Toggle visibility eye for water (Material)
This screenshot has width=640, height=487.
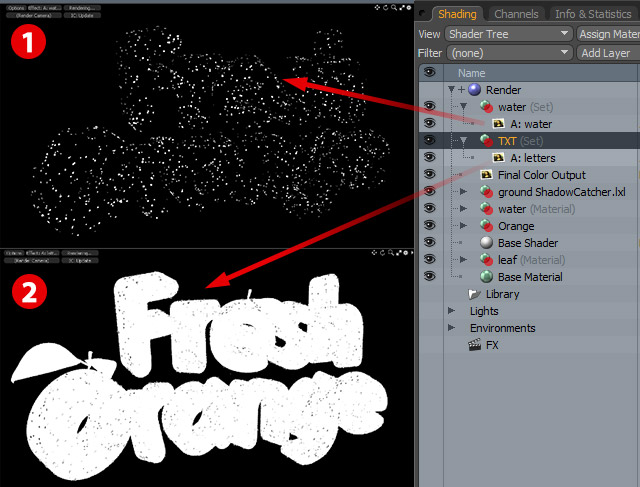(429, 208)
